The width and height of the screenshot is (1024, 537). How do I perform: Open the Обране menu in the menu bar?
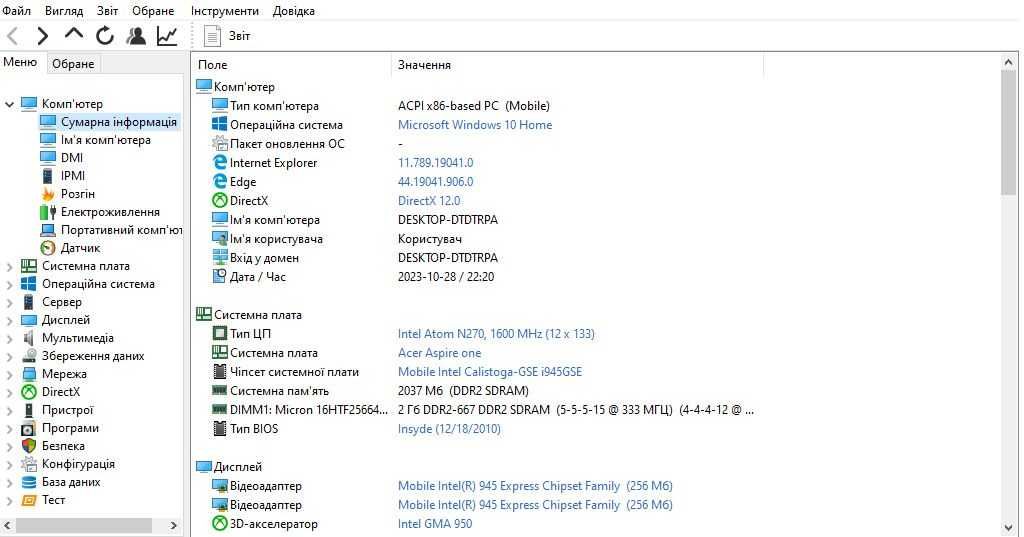[x=153, y=11]
